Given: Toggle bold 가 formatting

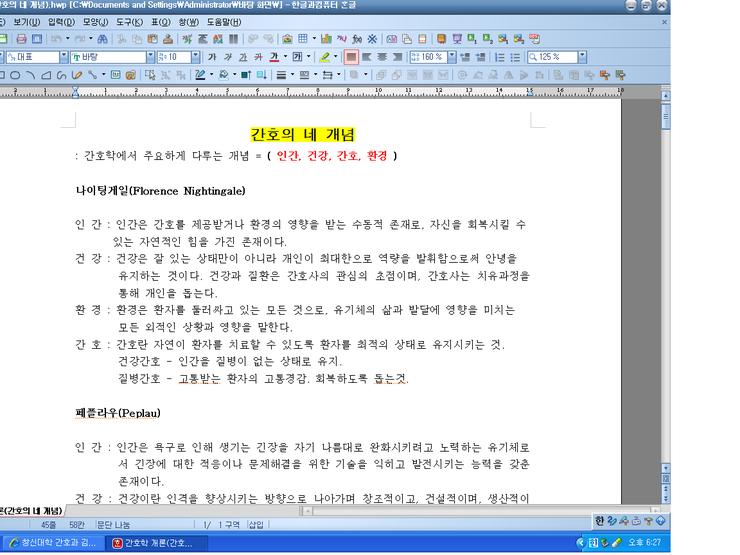Looking at the screenshot, I should pos(212,57).
